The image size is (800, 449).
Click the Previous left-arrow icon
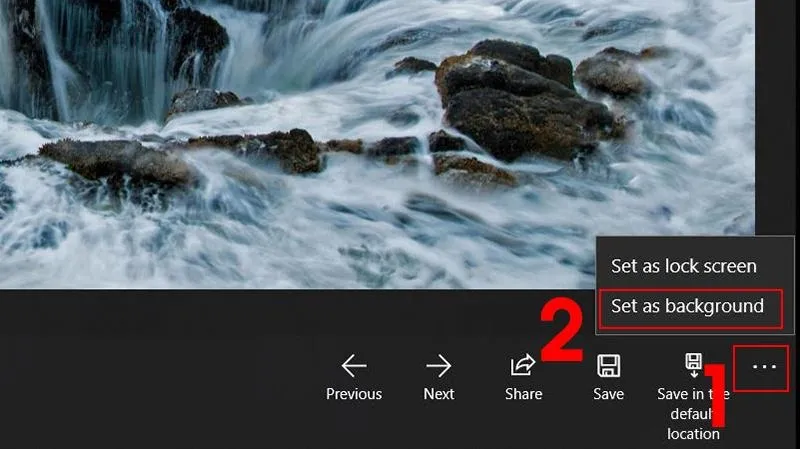354,365
